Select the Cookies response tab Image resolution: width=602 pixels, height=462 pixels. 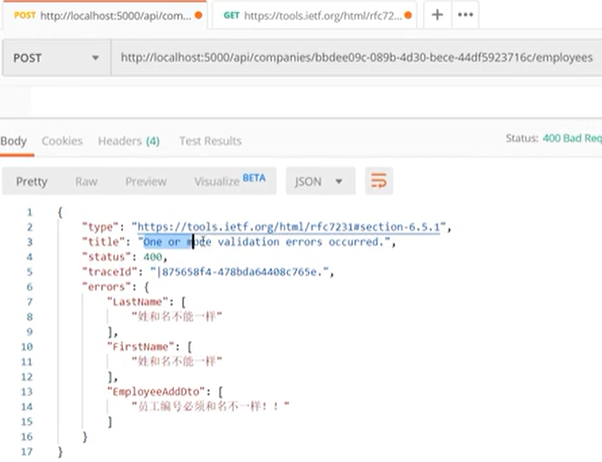pyautogui.click(x=62, y=141)
